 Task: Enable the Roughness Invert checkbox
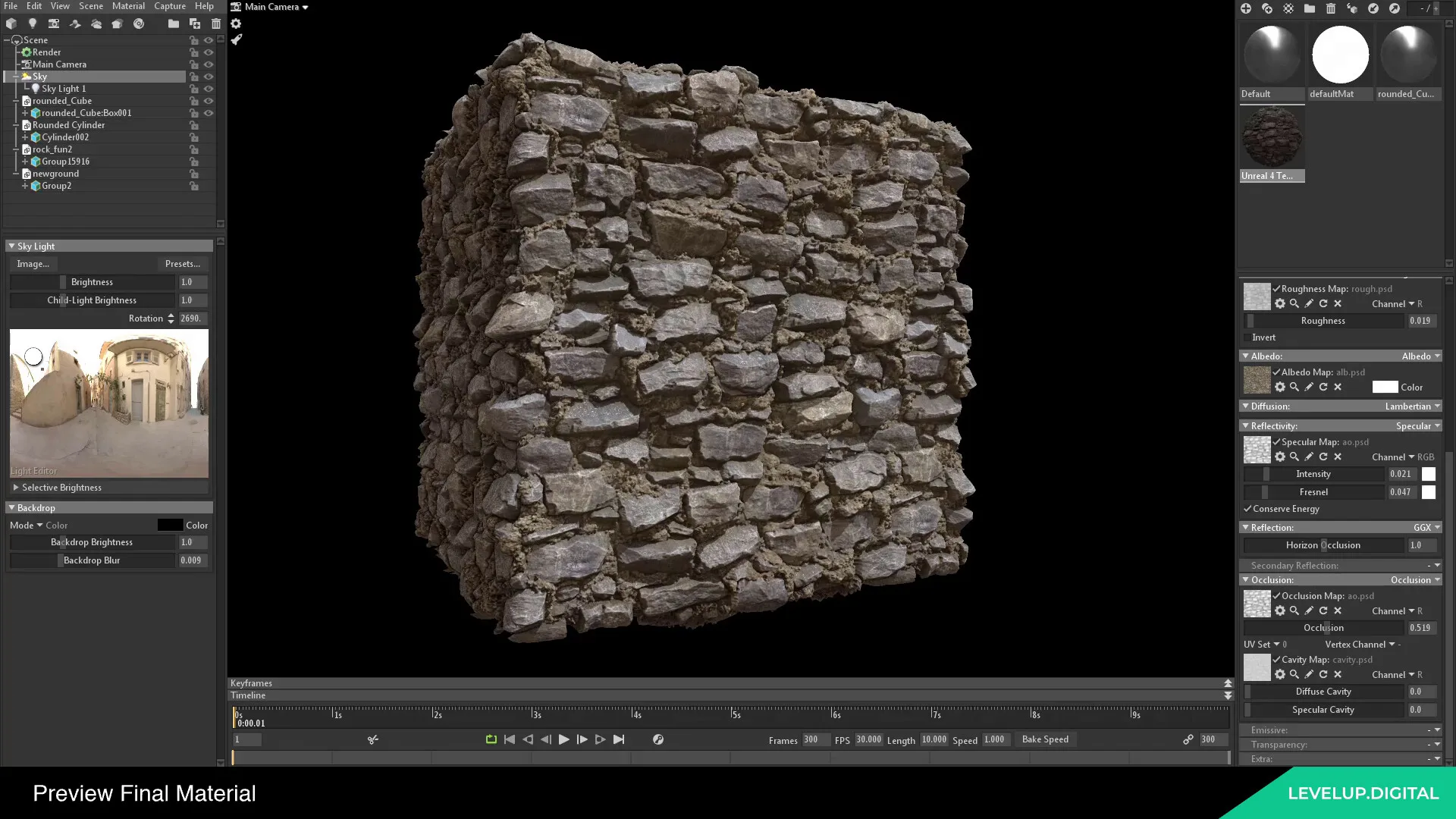pyautogui.click(x=1247, y=337)
